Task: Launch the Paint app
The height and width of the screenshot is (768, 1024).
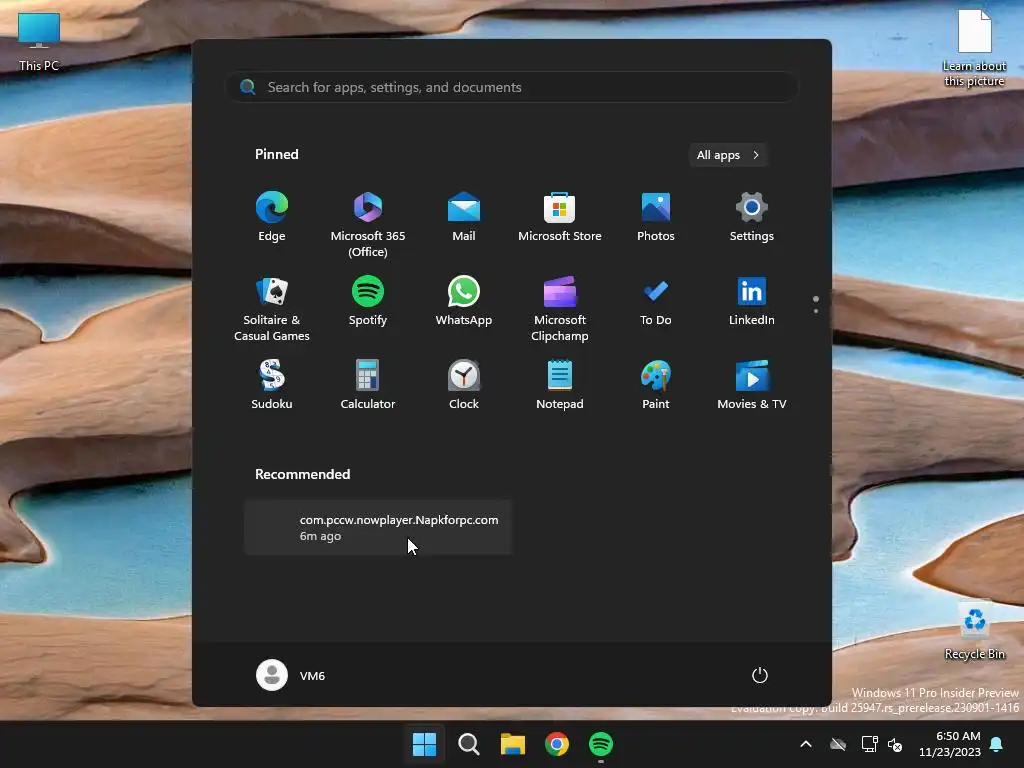Action: tap(656, 385)
